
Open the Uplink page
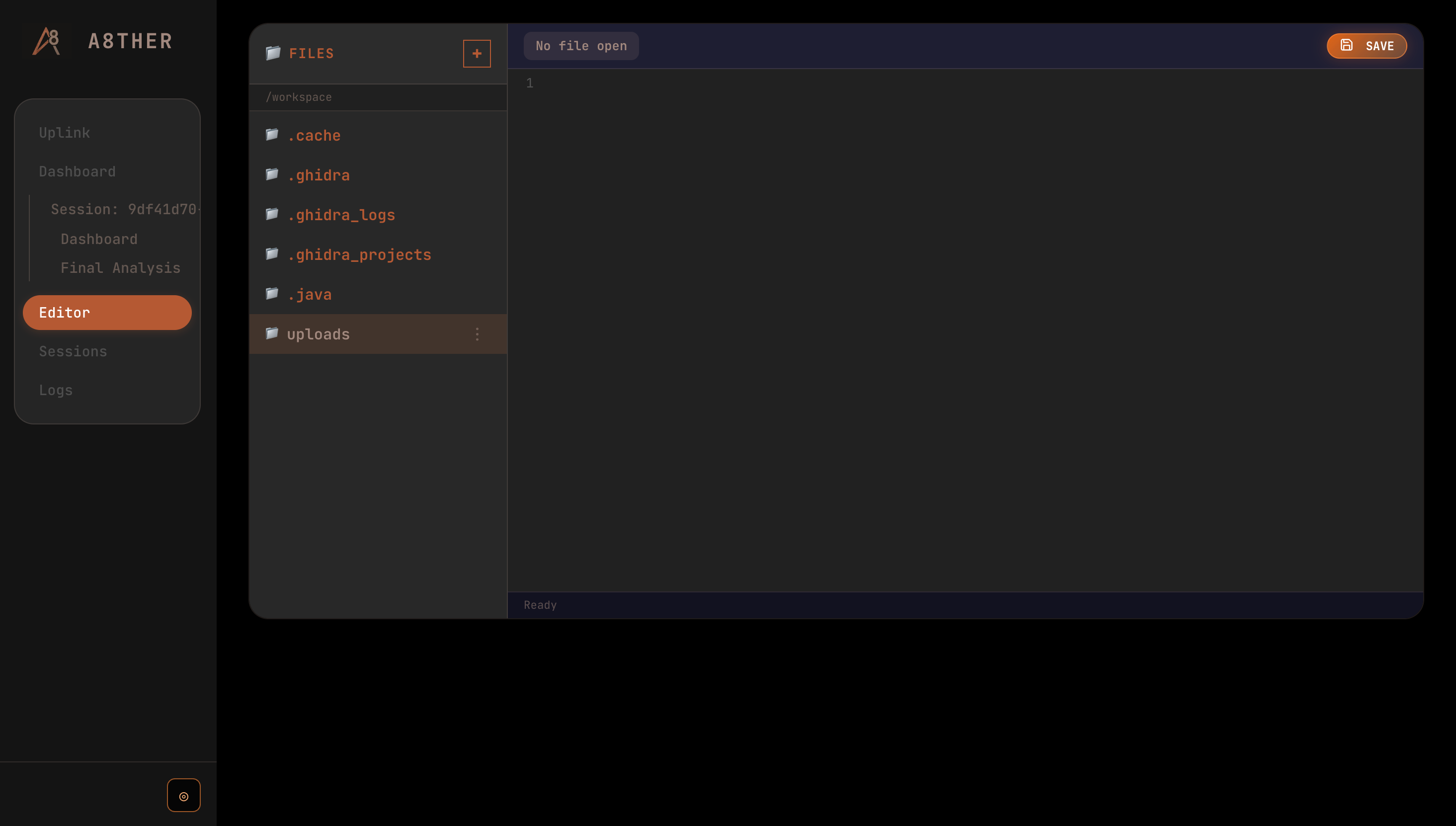64,133
